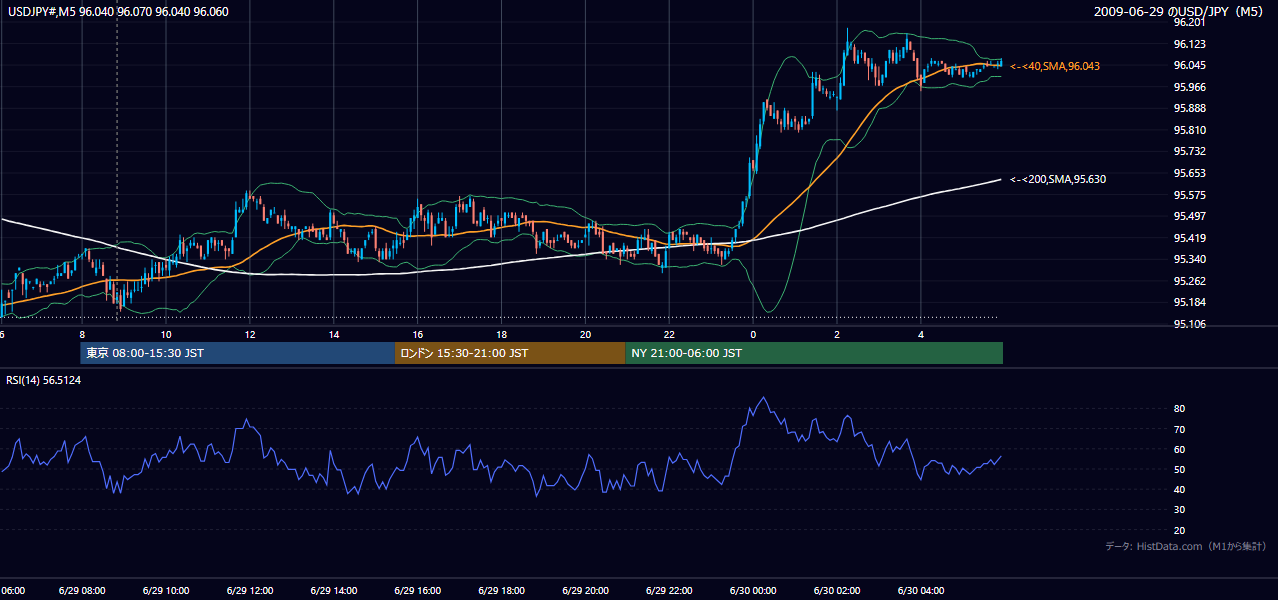Click the 6/29 10:00 bottom time label
The width and height of the screenshot is (1278, 600).
[x=165, y=591]
